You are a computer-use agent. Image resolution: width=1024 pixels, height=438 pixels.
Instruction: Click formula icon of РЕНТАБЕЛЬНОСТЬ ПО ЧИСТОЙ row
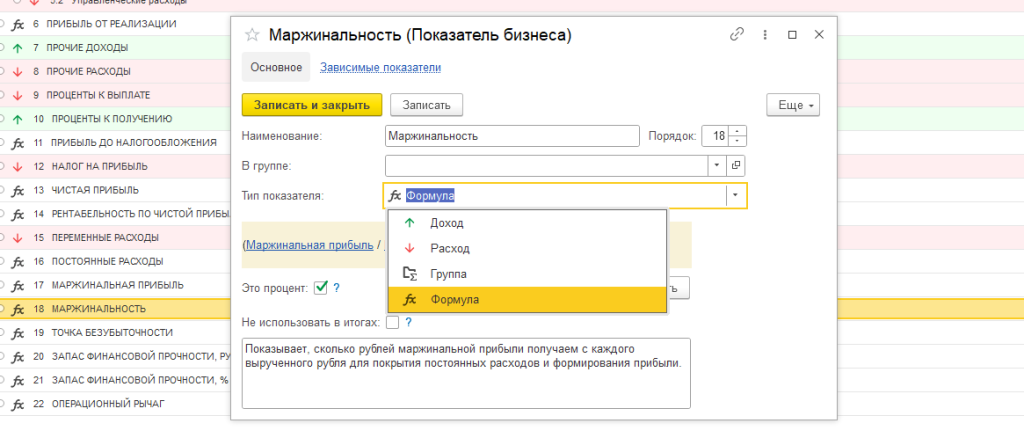point(18,214)
